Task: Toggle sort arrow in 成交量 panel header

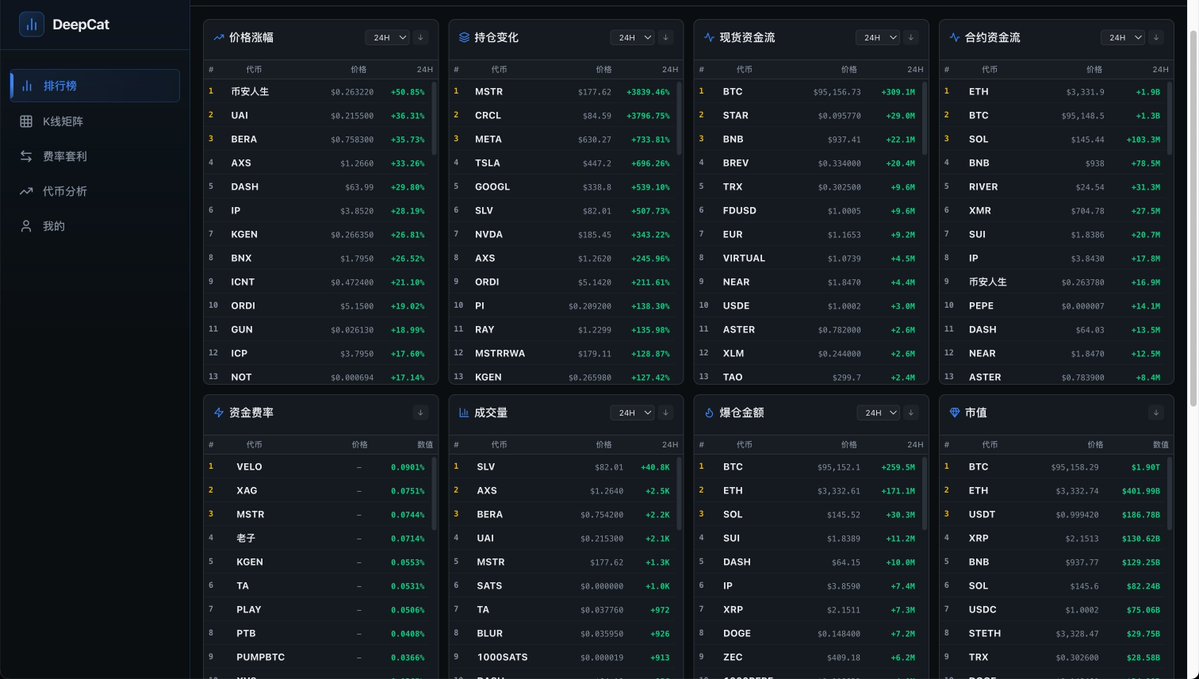Action: pyautogui.click(x=666, y=413)
